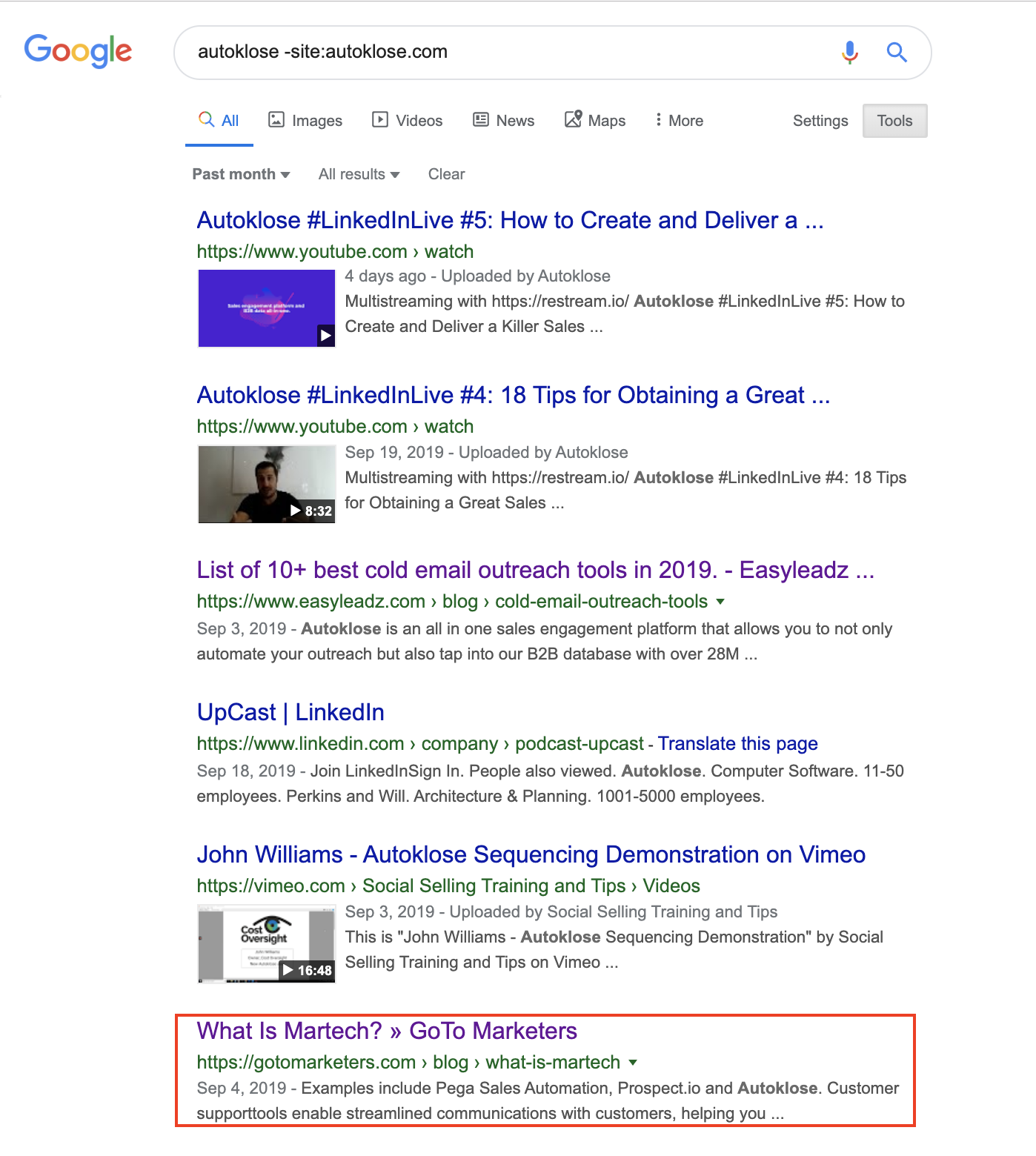Open the News tab

point(504,121)
